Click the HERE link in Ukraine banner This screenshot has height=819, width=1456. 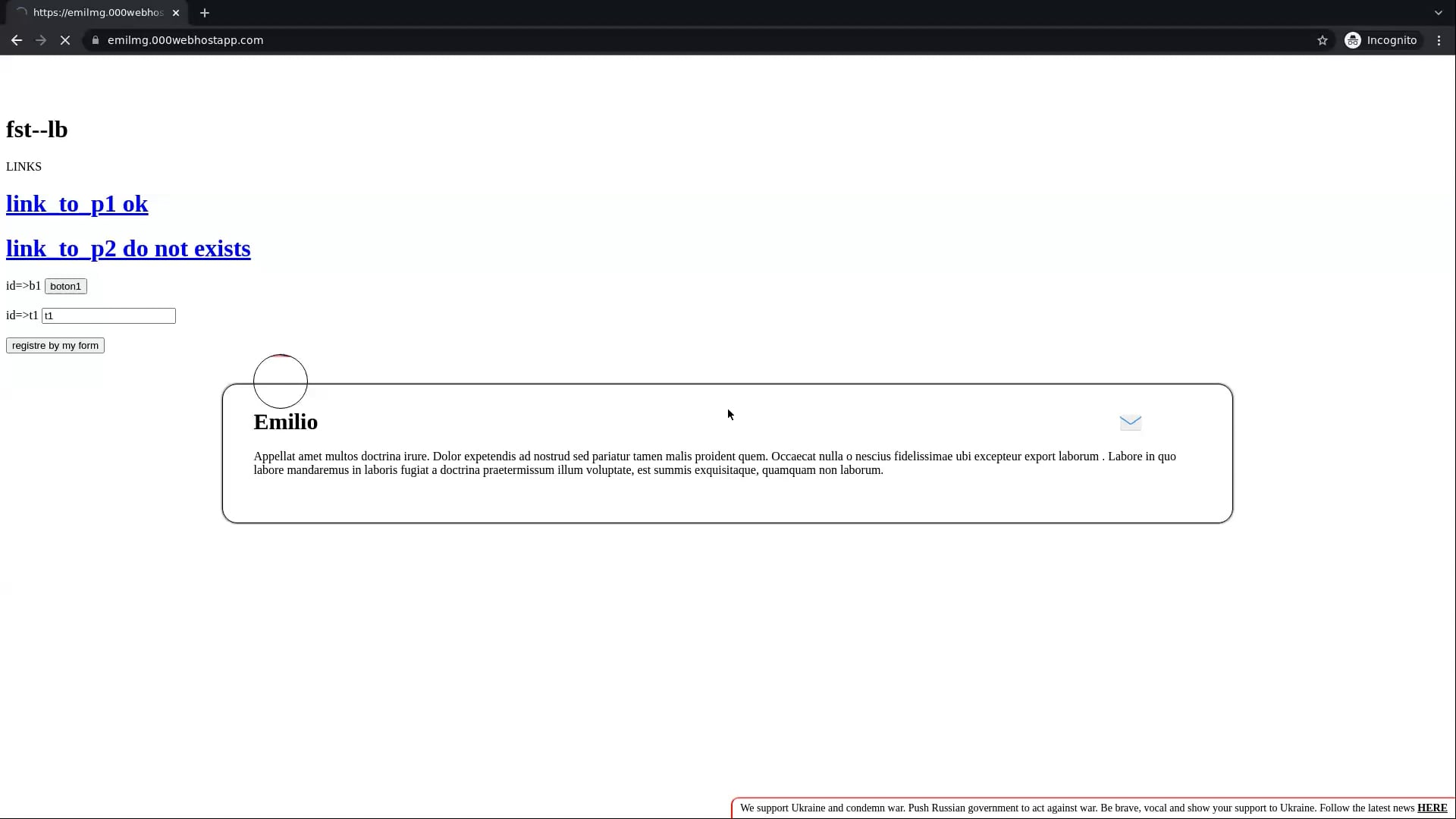(x=1432, y=808)
